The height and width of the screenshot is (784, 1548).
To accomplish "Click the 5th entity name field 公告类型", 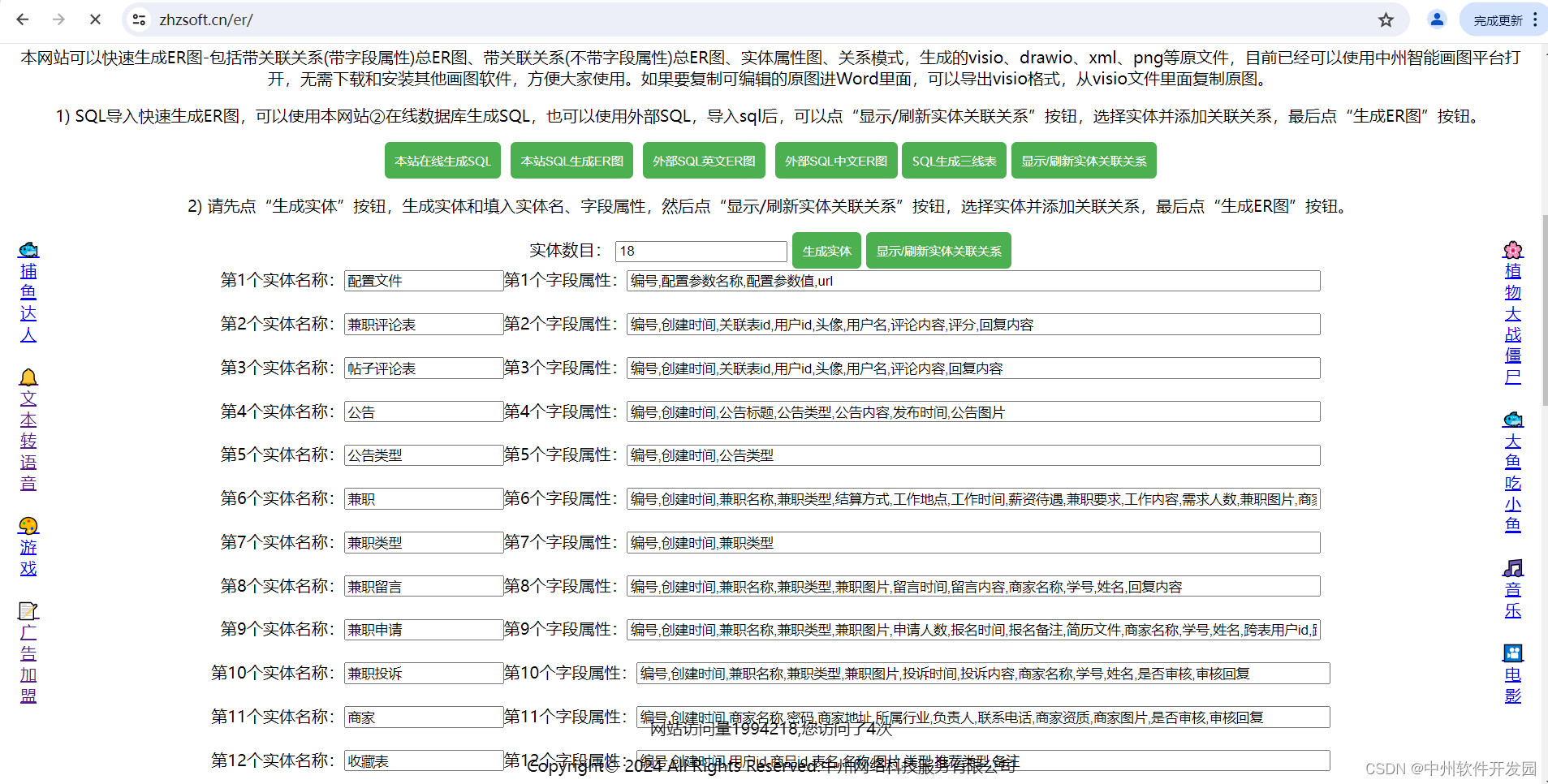I will tap(424, 455).
